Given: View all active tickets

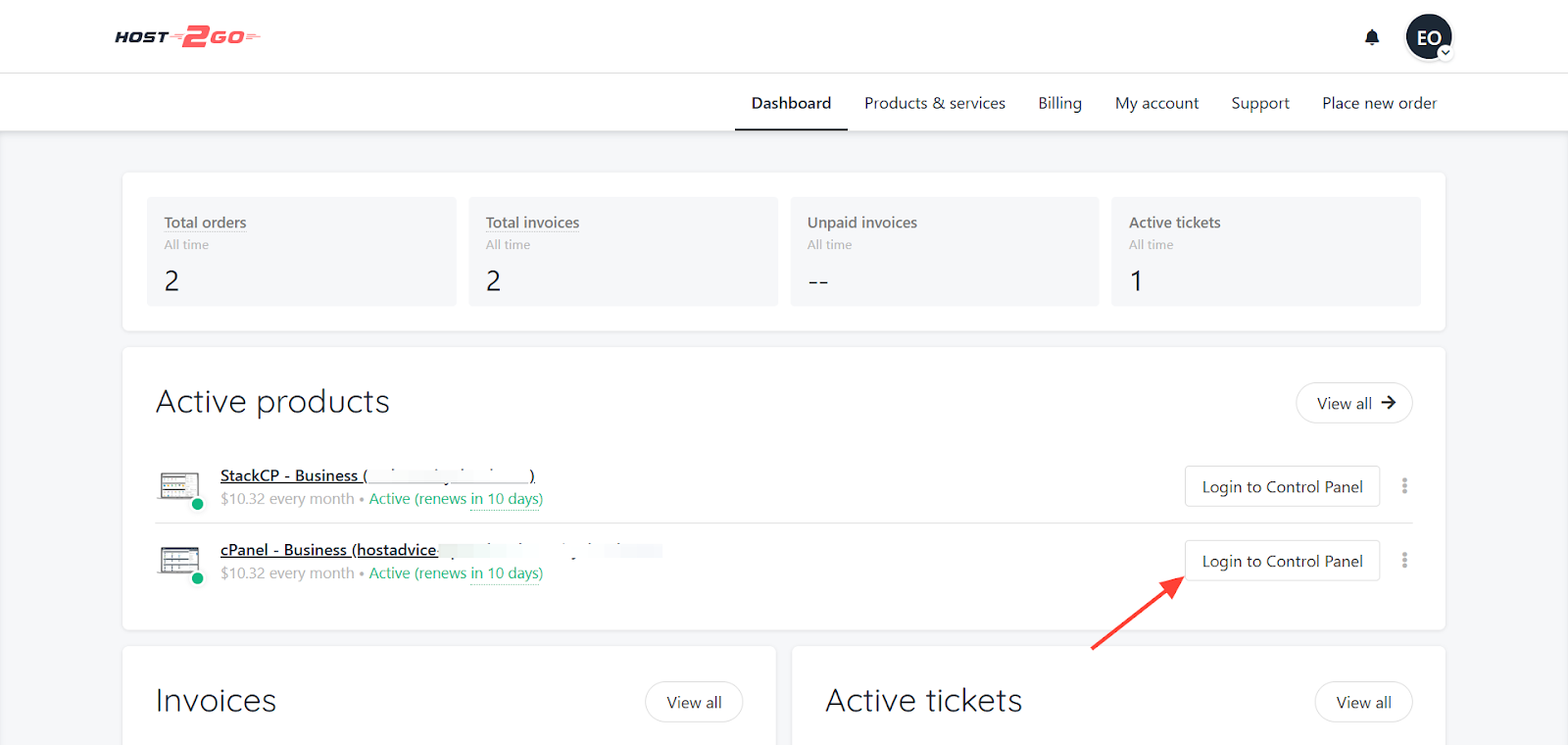Looking at the screenshot, I should coord(1363,702).
